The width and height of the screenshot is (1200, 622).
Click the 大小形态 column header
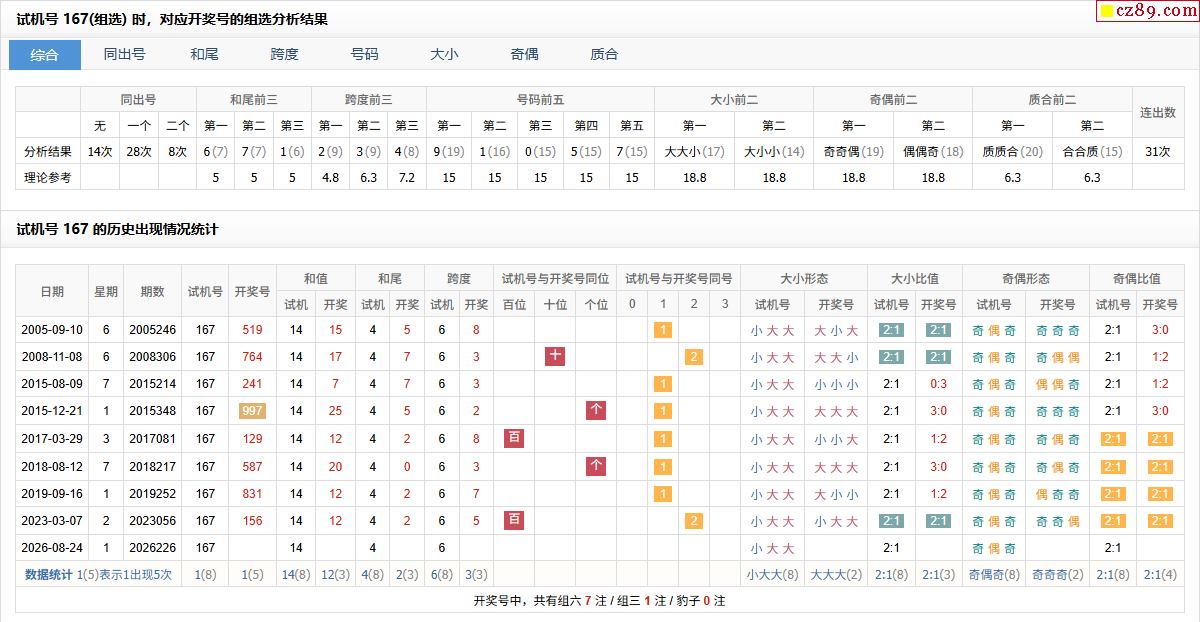pyautogui.click(x=804, y=279)
